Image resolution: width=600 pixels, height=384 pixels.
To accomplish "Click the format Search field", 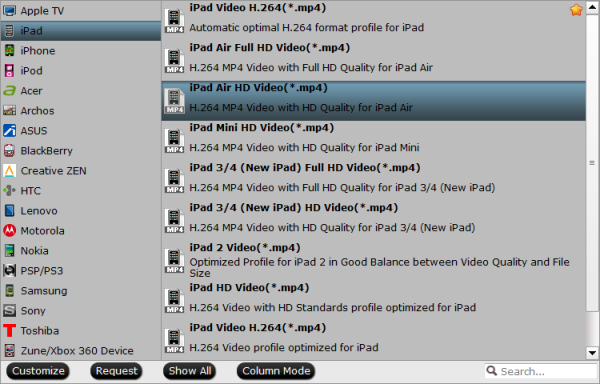I will [x=541, y=371].
